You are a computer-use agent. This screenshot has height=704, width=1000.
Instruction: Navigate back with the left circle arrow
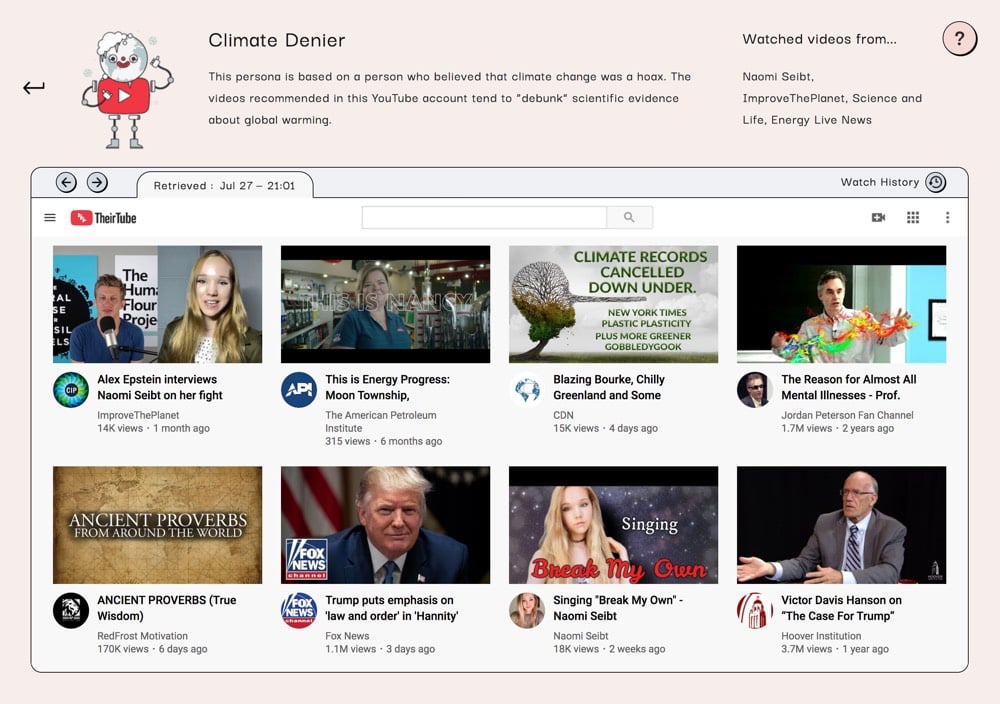tap(66, 182)
